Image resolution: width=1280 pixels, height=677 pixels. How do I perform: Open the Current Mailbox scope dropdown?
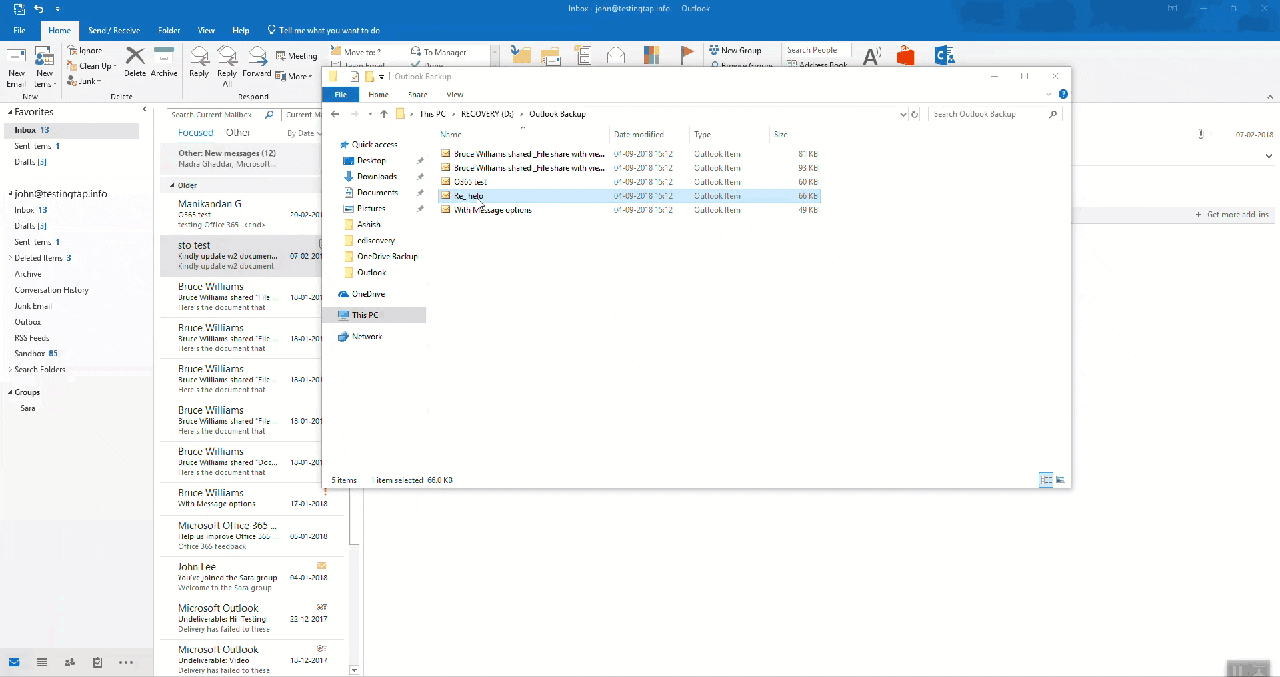(300, 115)
